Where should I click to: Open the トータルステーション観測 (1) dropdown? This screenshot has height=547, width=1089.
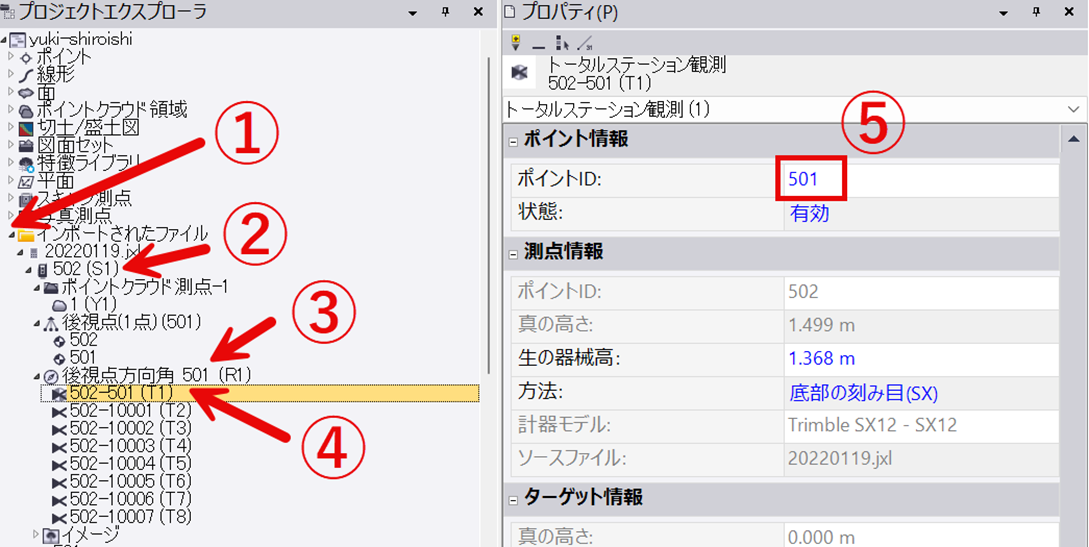click(x=1074, y=110)
